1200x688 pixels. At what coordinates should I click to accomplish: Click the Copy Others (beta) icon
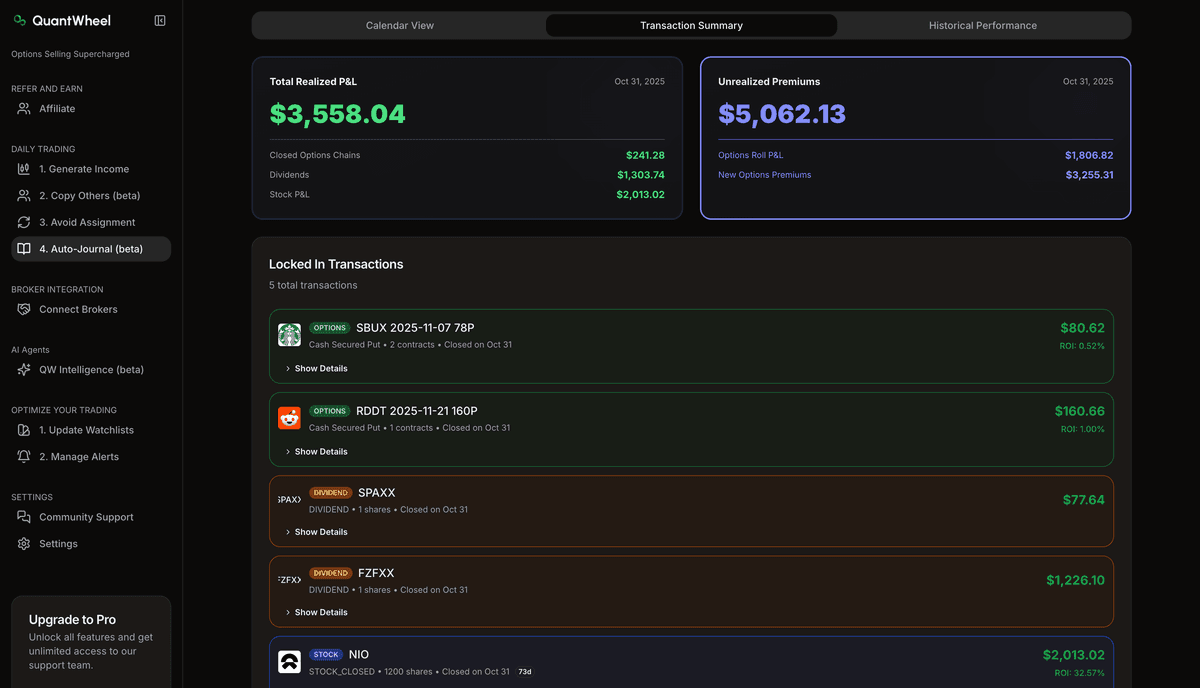click(24, 195)
